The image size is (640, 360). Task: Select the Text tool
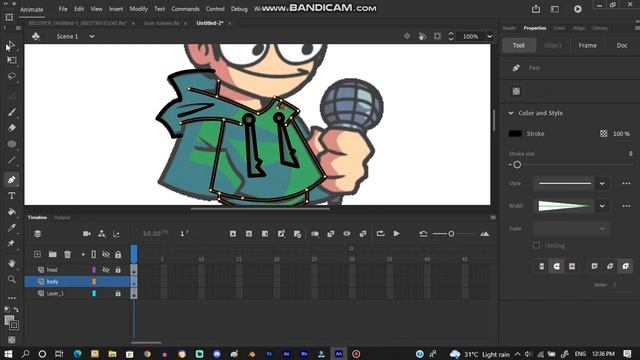(x=12, y=196)
